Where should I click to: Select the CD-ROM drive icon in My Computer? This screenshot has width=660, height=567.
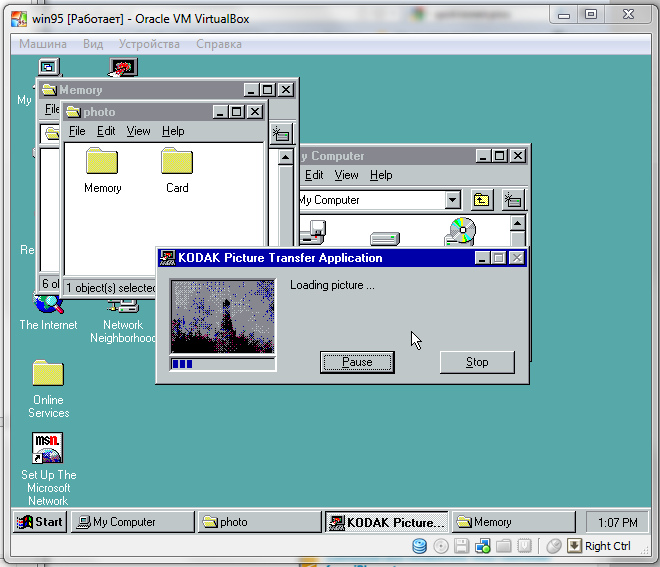point(460,231)
